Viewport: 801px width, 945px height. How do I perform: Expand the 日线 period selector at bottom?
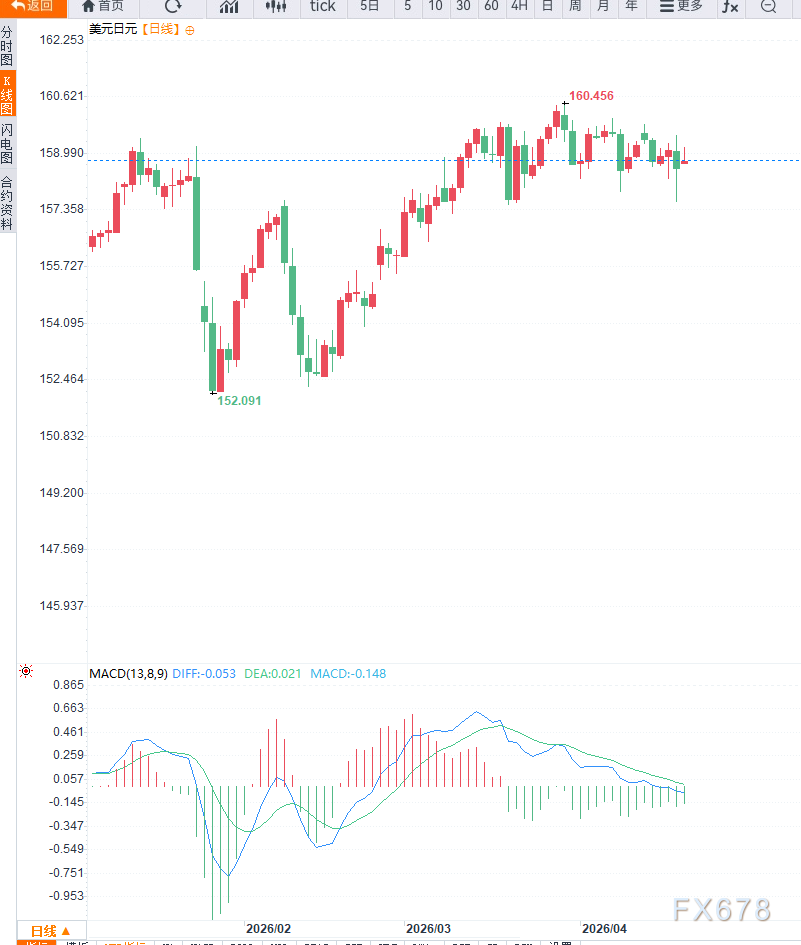point(50,930)
